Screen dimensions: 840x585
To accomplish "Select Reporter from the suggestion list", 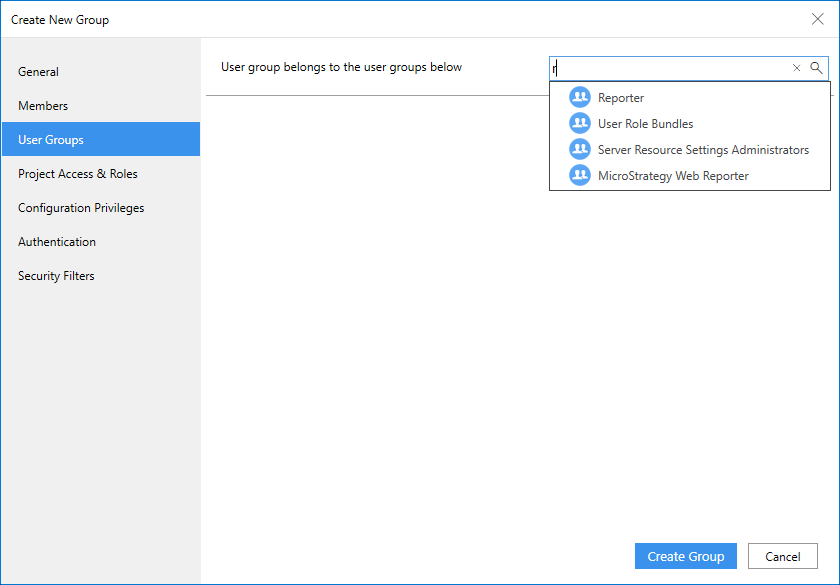I will [x=621, y=98].
